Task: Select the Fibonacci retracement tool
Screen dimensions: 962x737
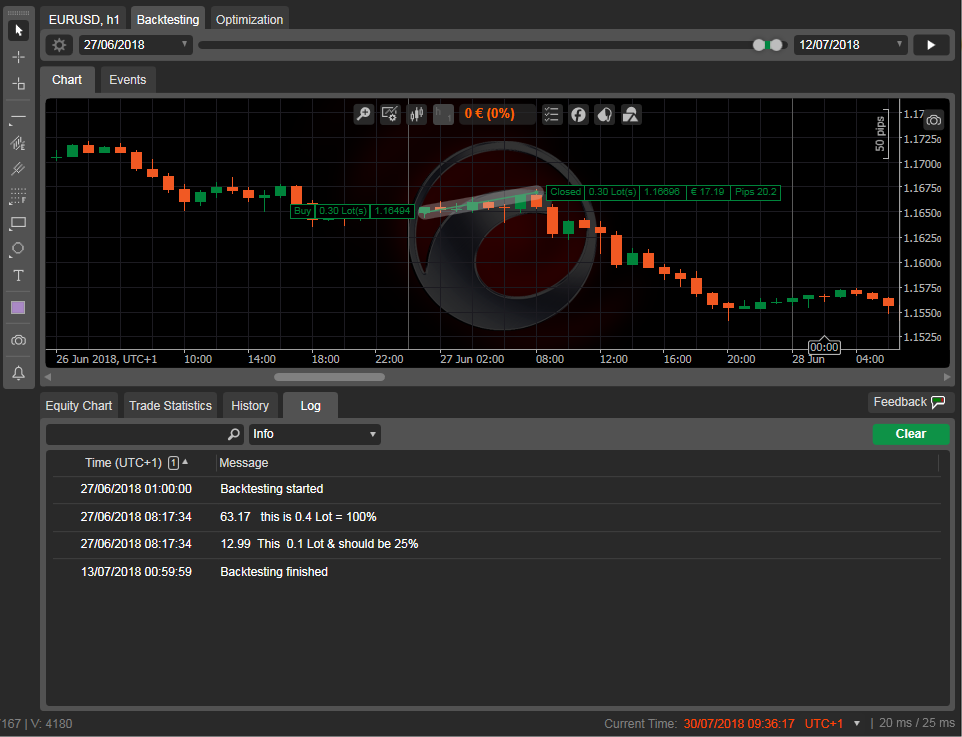Action: point(18,196)
